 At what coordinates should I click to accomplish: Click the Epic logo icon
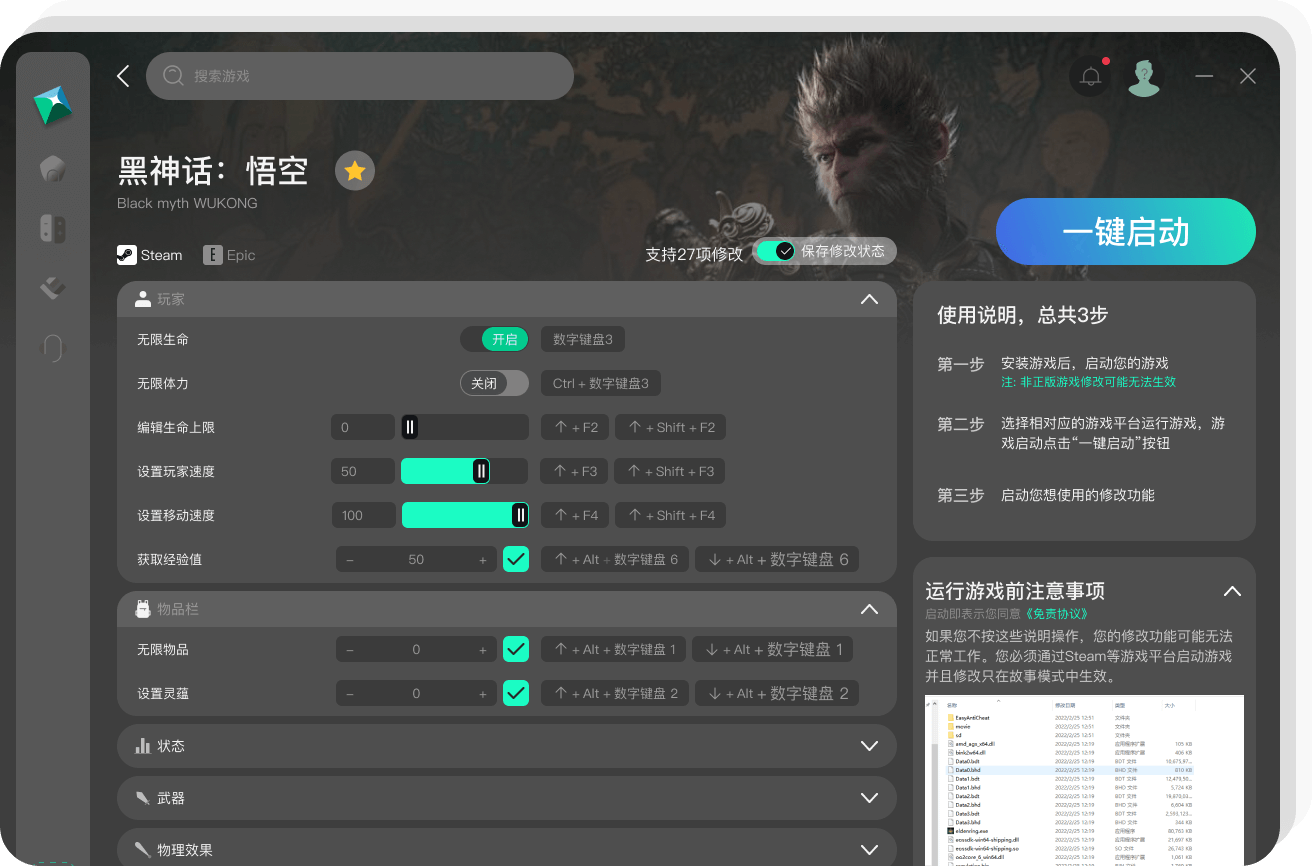click(212, 255)
